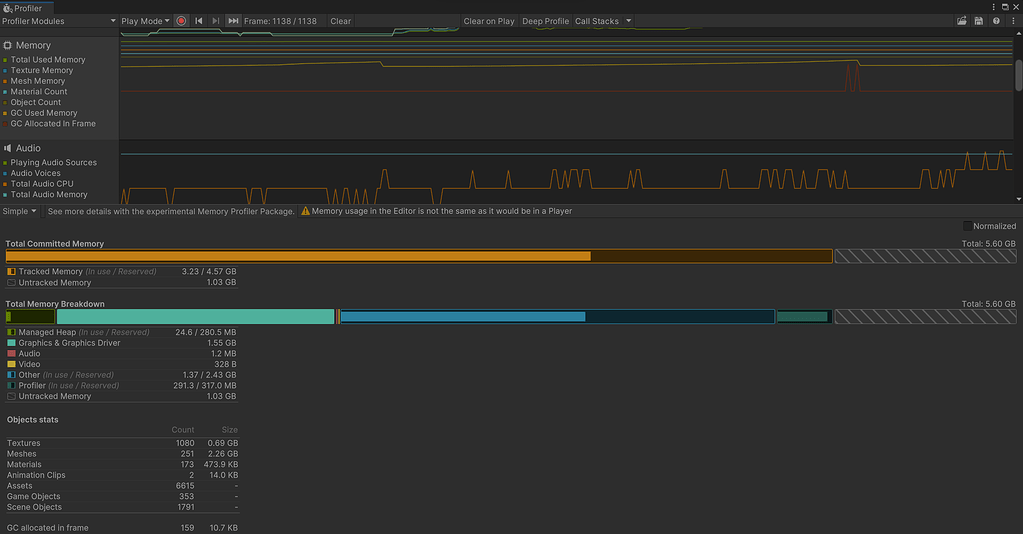The height and width of the screenshot is (534, 1023).
Task: Open the Simple view mode dropdown
Action: (x=20, y=211)
